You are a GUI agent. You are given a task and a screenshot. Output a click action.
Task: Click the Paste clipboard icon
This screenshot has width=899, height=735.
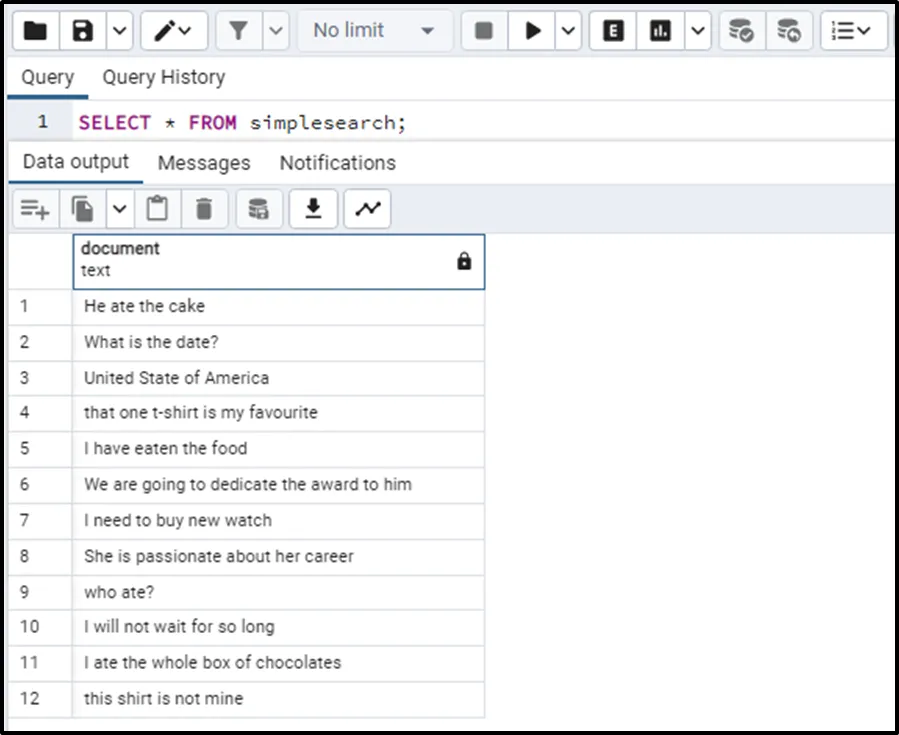point(157,209)
